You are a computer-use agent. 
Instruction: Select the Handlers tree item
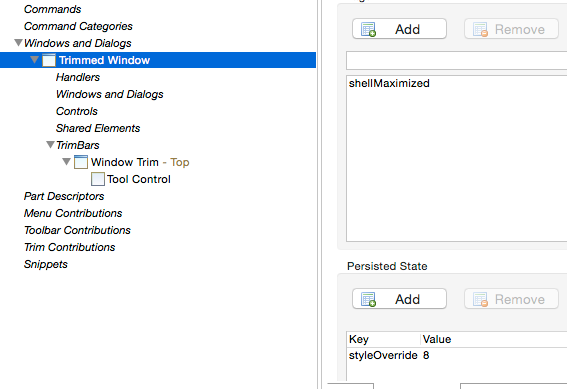pyautogui.click(x=78, y=77)
